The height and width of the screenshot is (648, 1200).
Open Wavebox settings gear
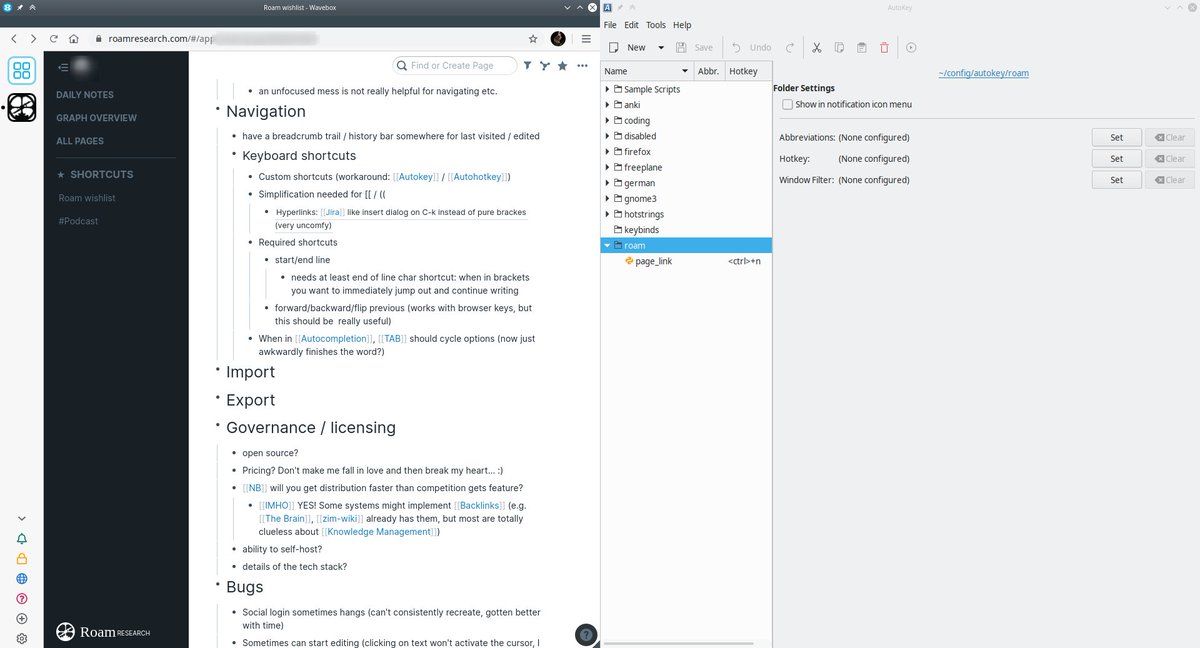22,638
